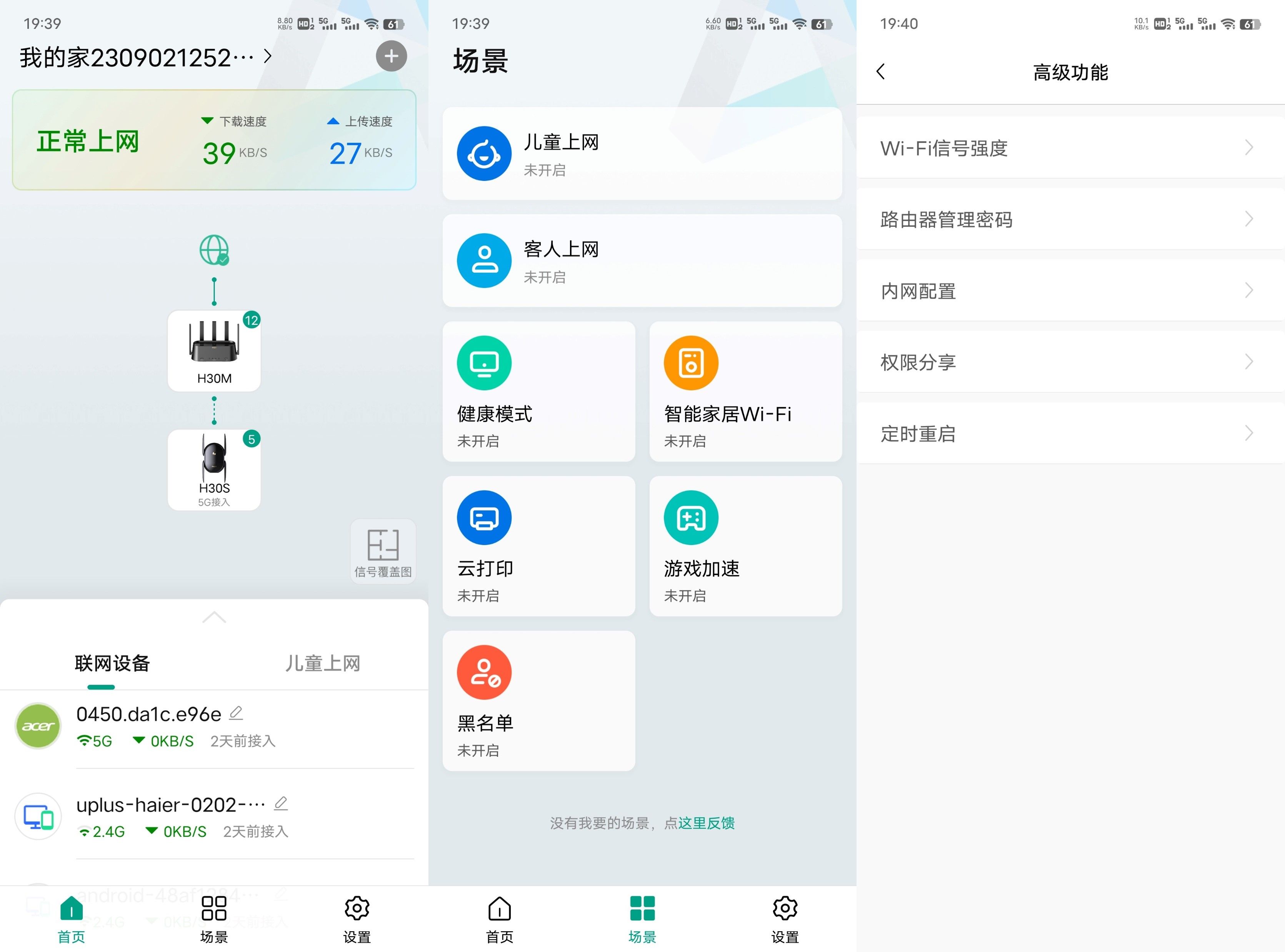Go to 设置 tab in middle screen
The height and width of the screenshot is (952, 1285).
[785, 919]
